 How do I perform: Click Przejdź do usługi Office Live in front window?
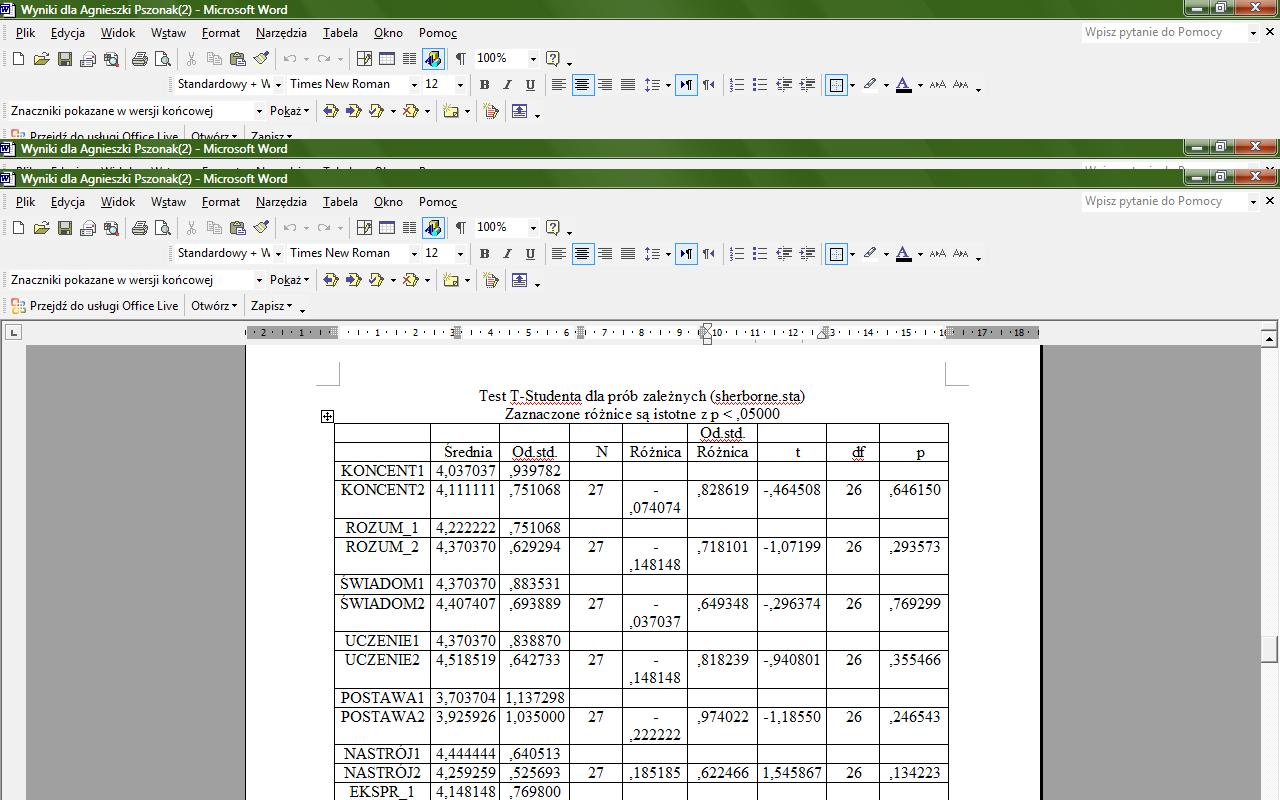94,306
